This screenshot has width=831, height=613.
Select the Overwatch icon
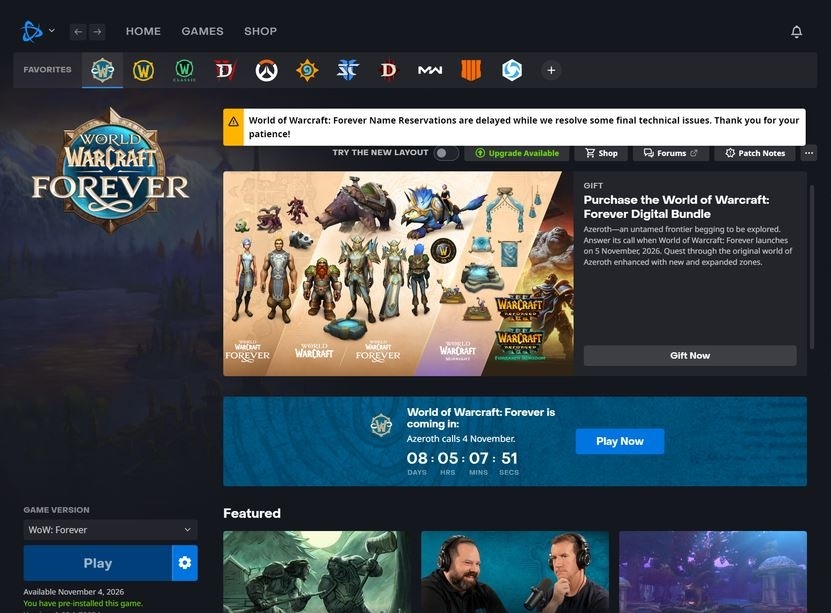click(267, 70)
